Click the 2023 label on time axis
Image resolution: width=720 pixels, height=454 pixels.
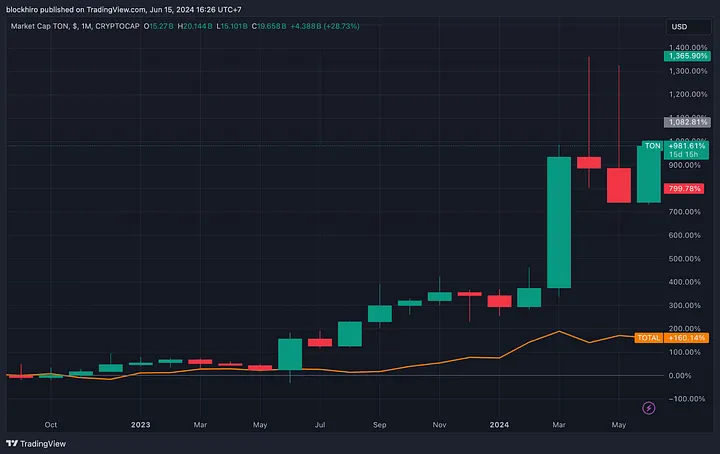pos(141,424)
